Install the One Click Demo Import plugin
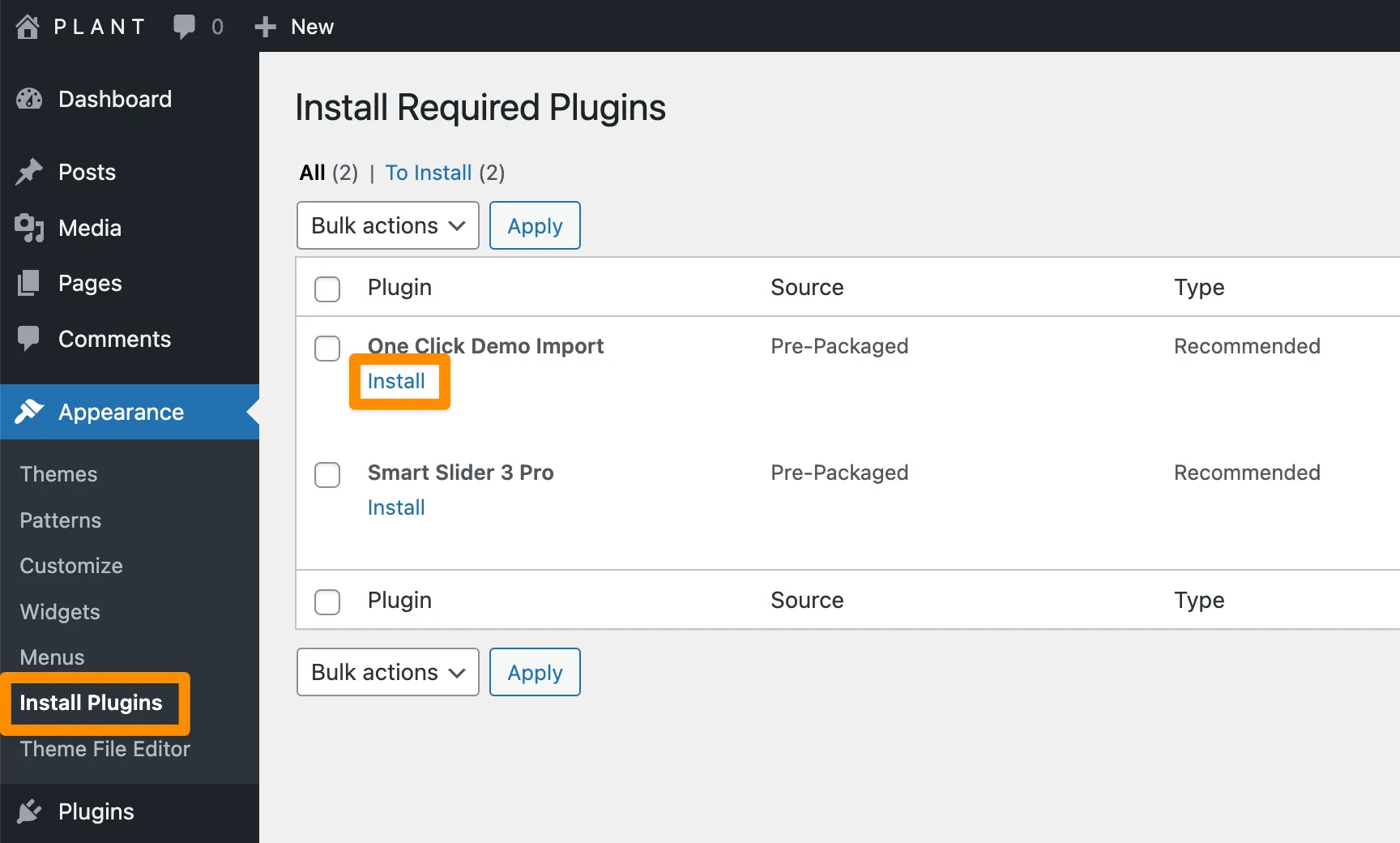This screenshot has width=1400, height=843. (396, 381)
